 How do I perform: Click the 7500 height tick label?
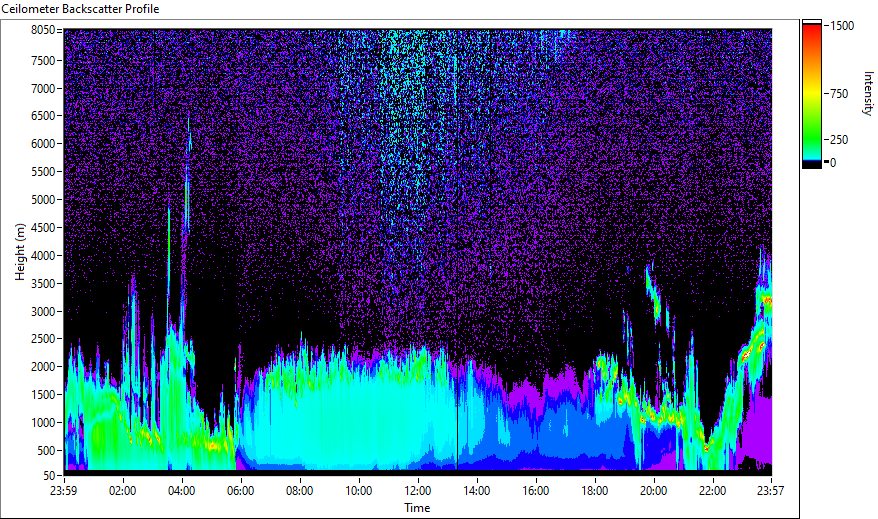click(x=43, y=60)
